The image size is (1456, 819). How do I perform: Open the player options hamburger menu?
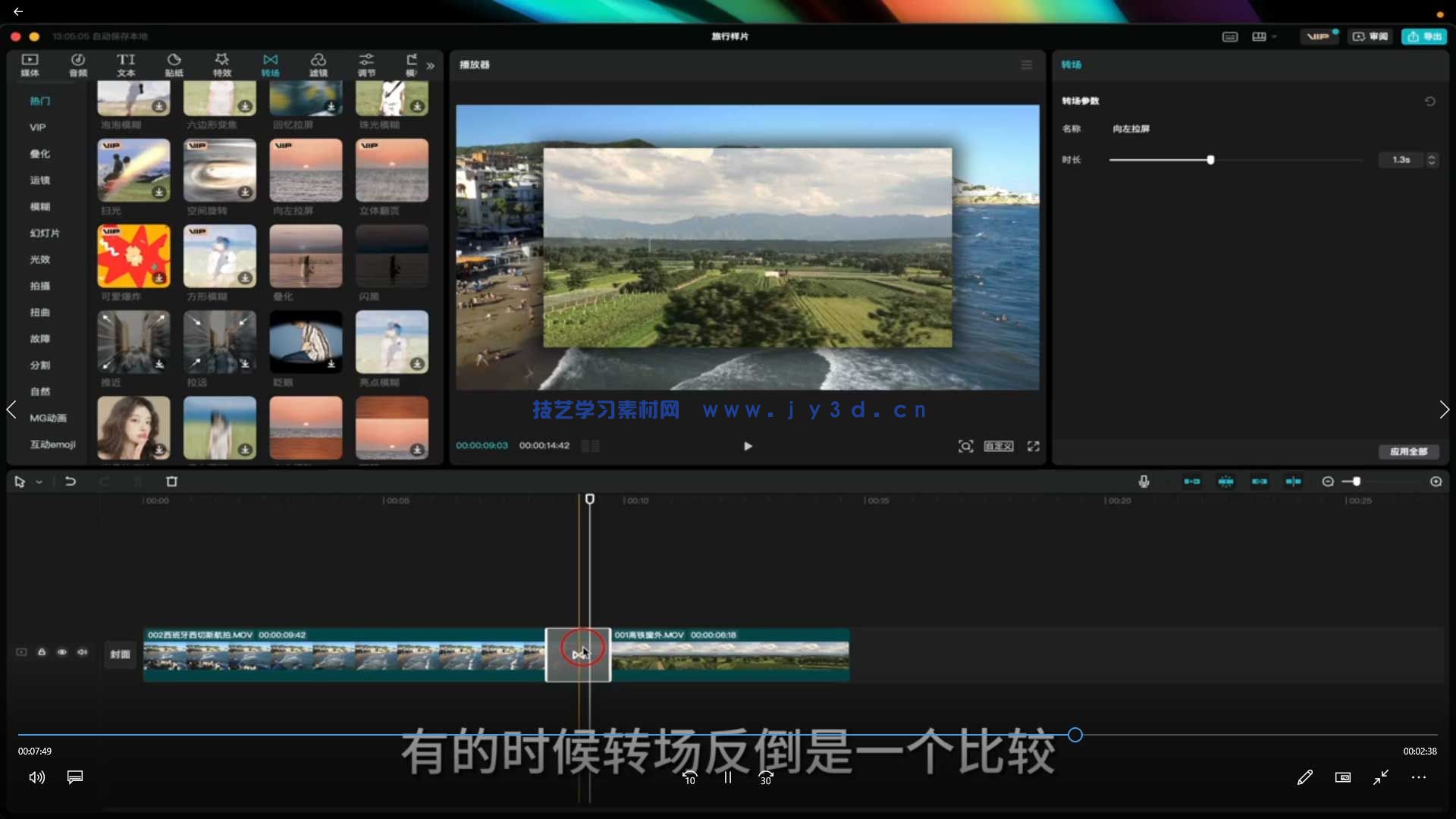pos(1026,64)
